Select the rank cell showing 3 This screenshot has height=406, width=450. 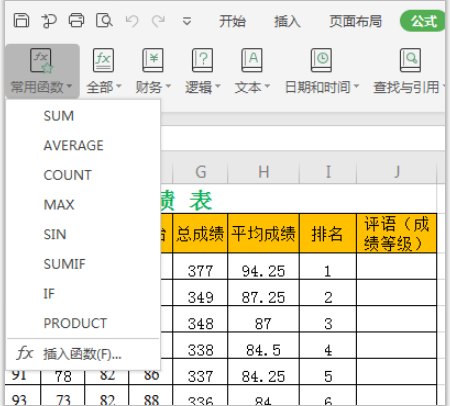click(328, 319)
